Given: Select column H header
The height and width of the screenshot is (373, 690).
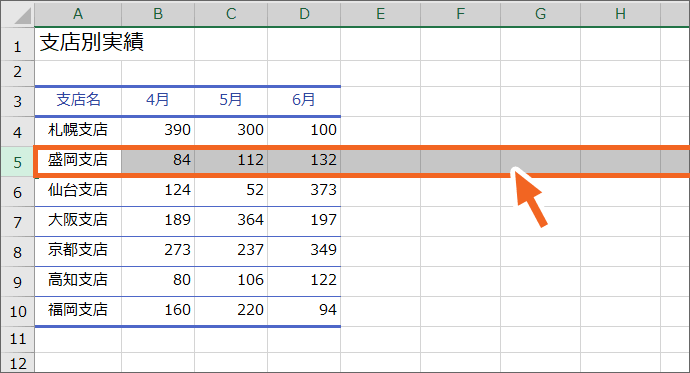Looking at the screenshot, I should tap(621, 14).
